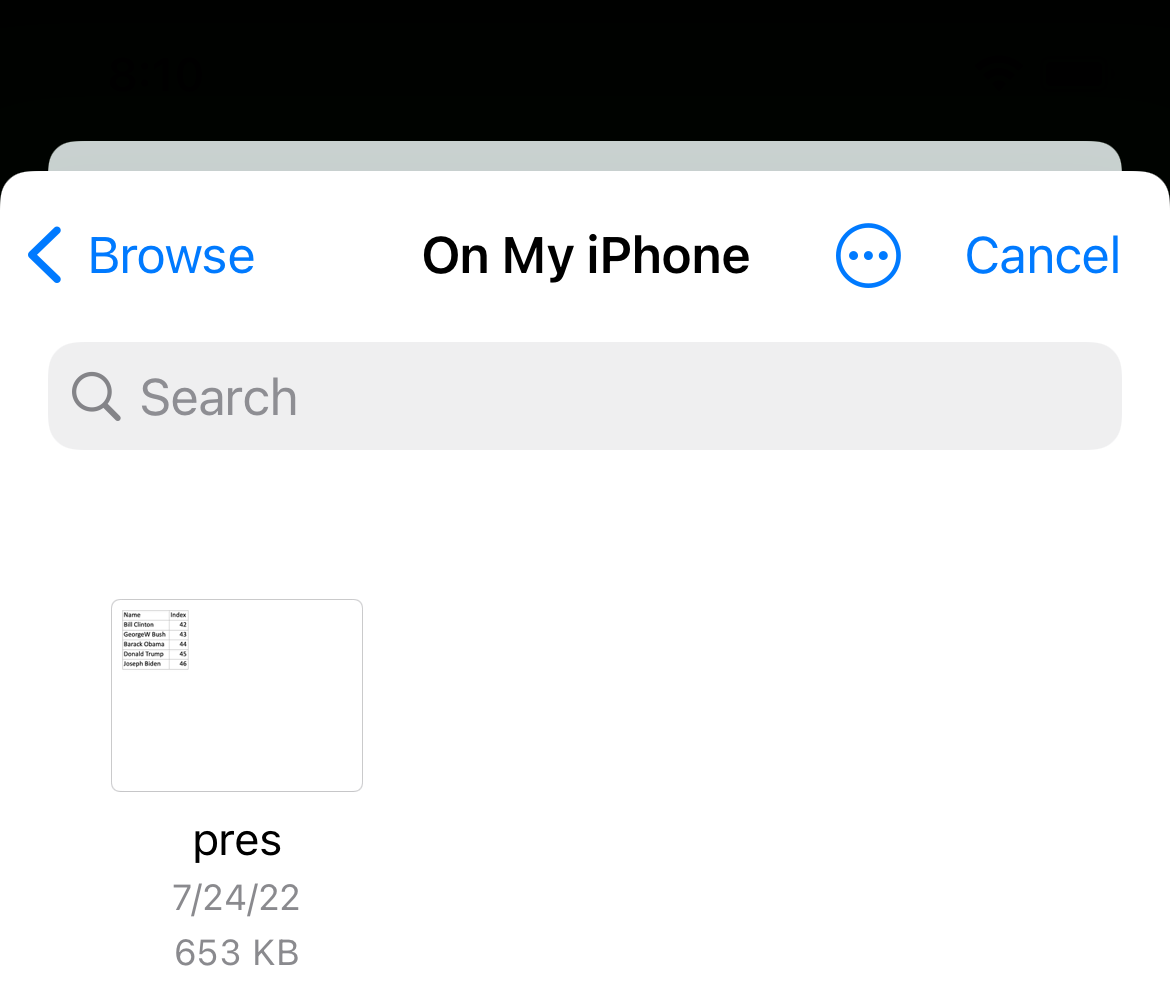Tap the pres file name label

tap(236, 840)
